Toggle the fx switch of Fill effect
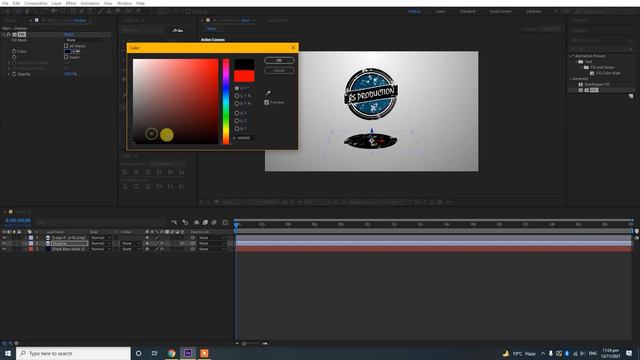640x360 pixels. pyautogui.click(x=9, y=35)
